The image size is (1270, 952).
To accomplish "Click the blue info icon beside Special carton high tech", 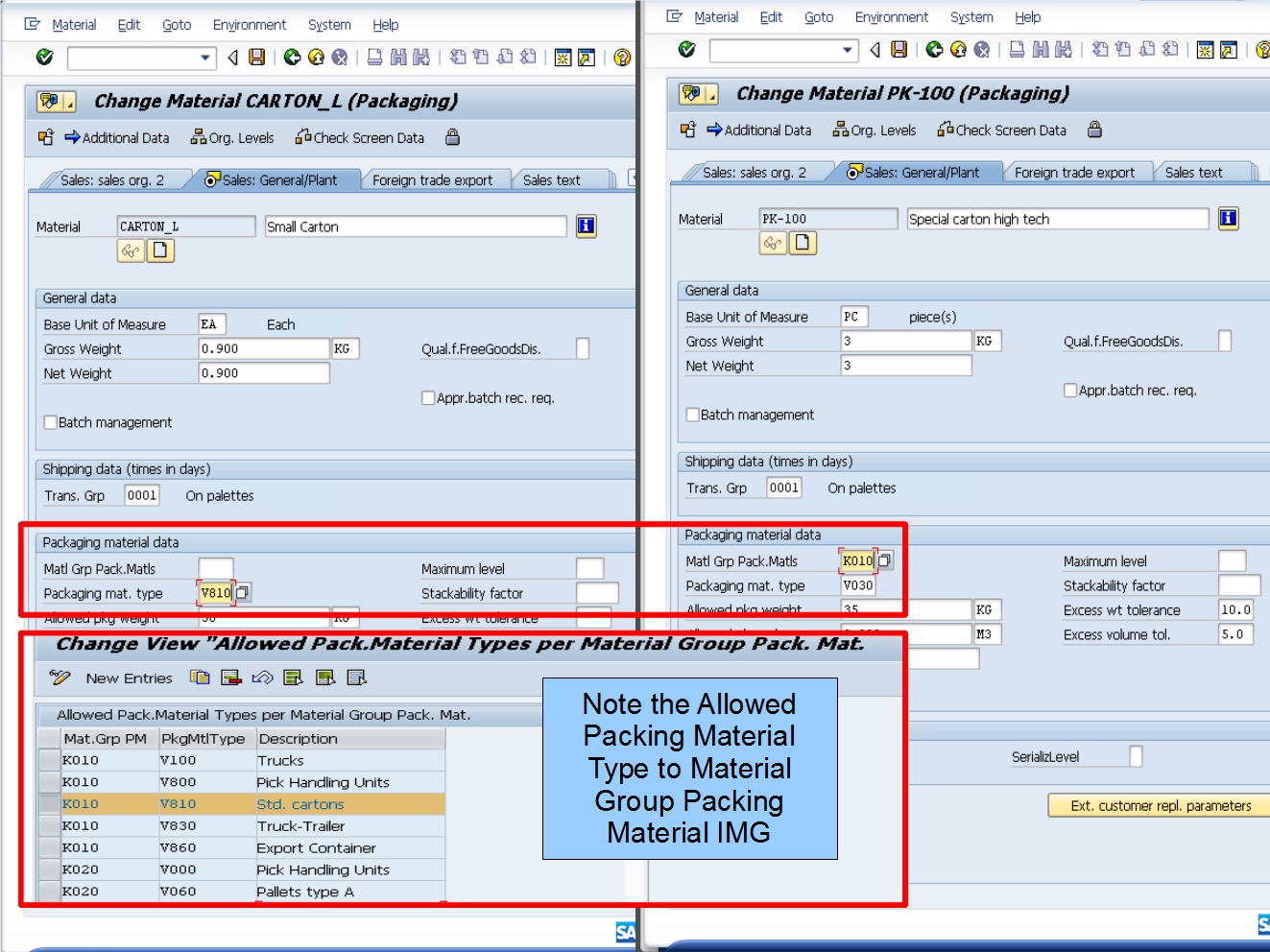I will click(1228, 219).
